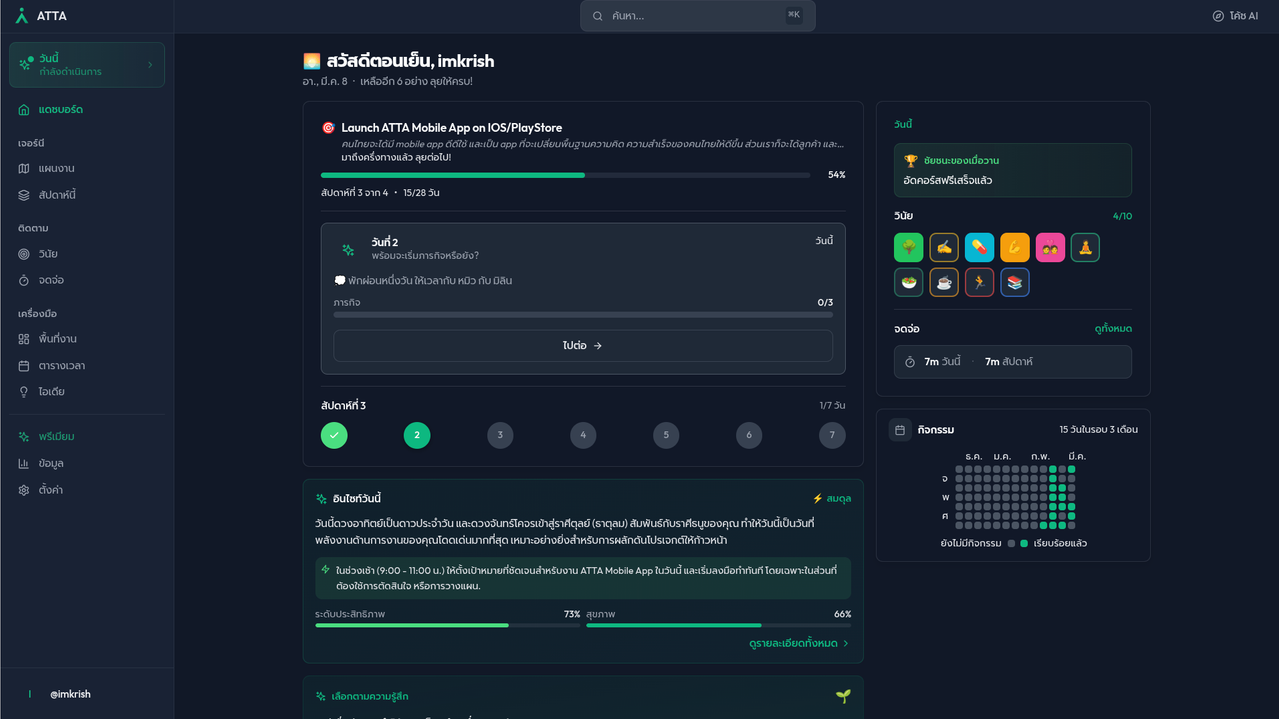Screen dimensions: 1279x719
Task: Click the อัดคอร์สฟรีเสร็จแล้ว win text
Action: click(x=947, y=180)
